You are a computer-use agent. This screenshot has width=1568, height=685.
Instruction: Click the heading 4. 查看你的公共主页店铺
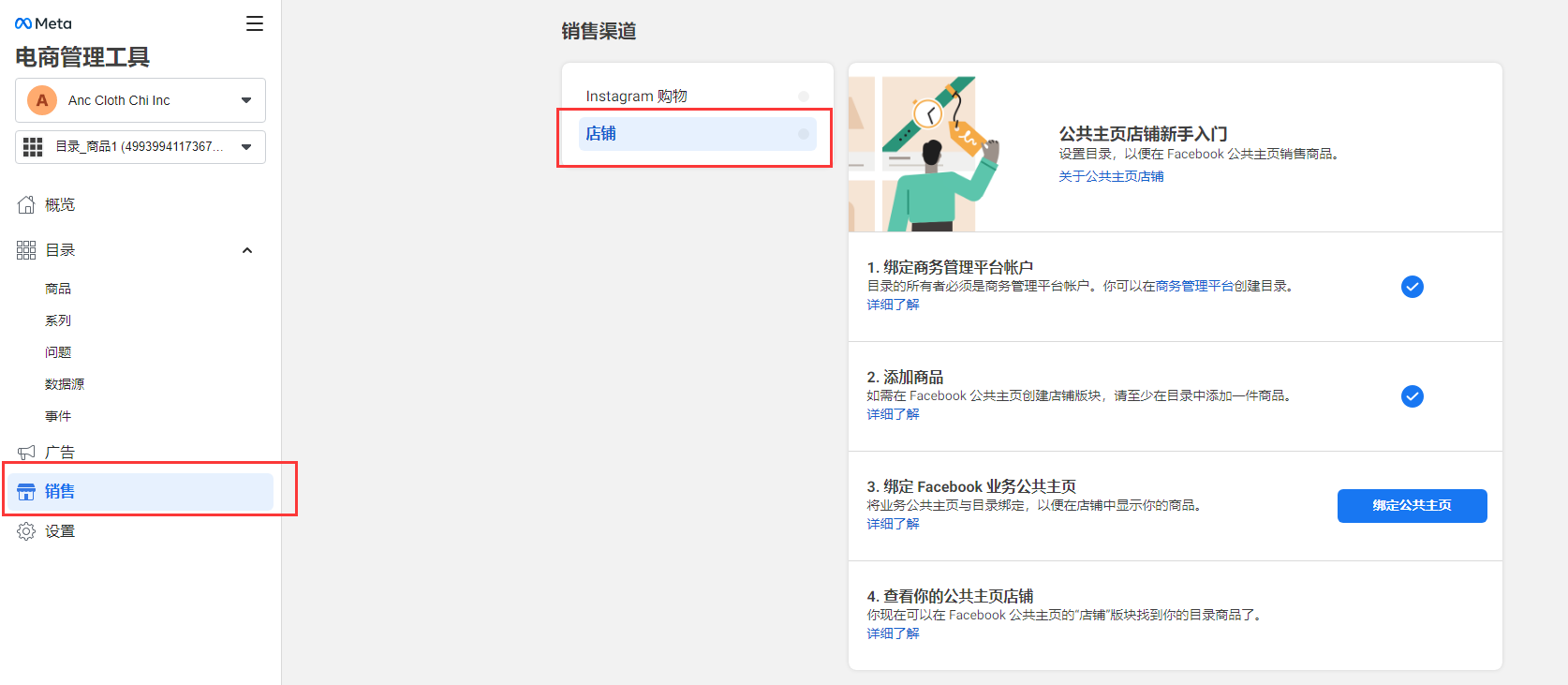(950, 596)
